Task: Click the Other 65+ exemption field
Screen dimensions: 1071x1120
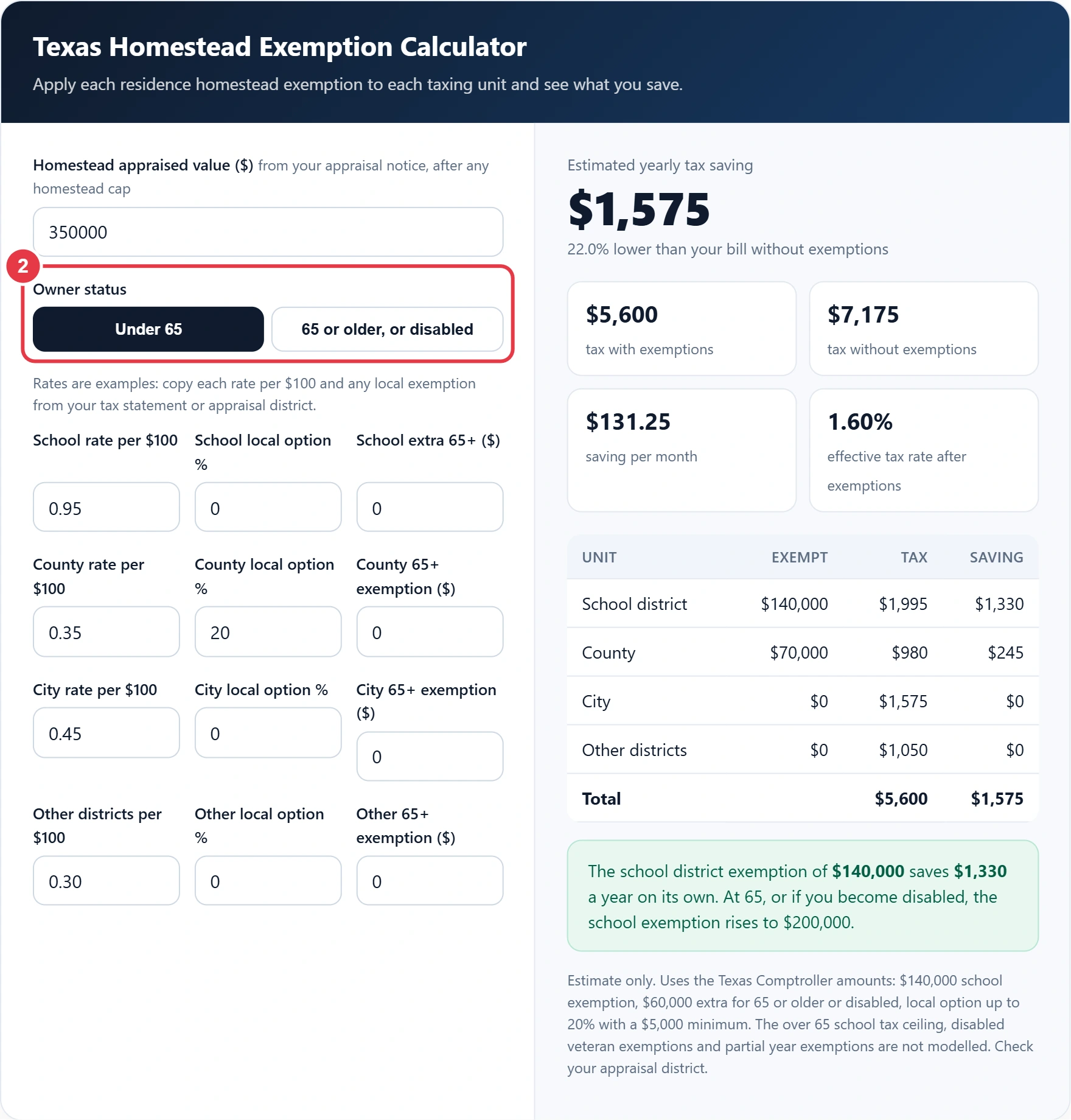Action: coord(430,881)
